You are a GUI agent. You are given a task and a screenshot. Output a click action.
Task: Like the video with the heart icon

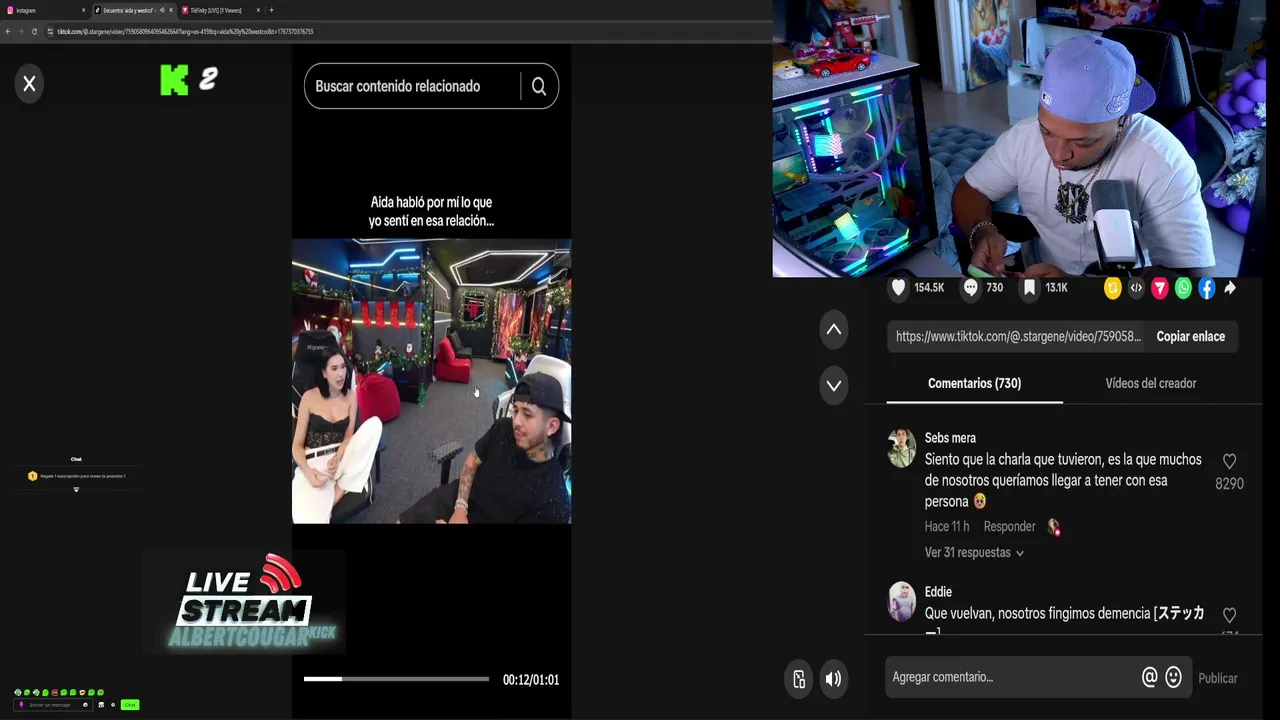898,288
